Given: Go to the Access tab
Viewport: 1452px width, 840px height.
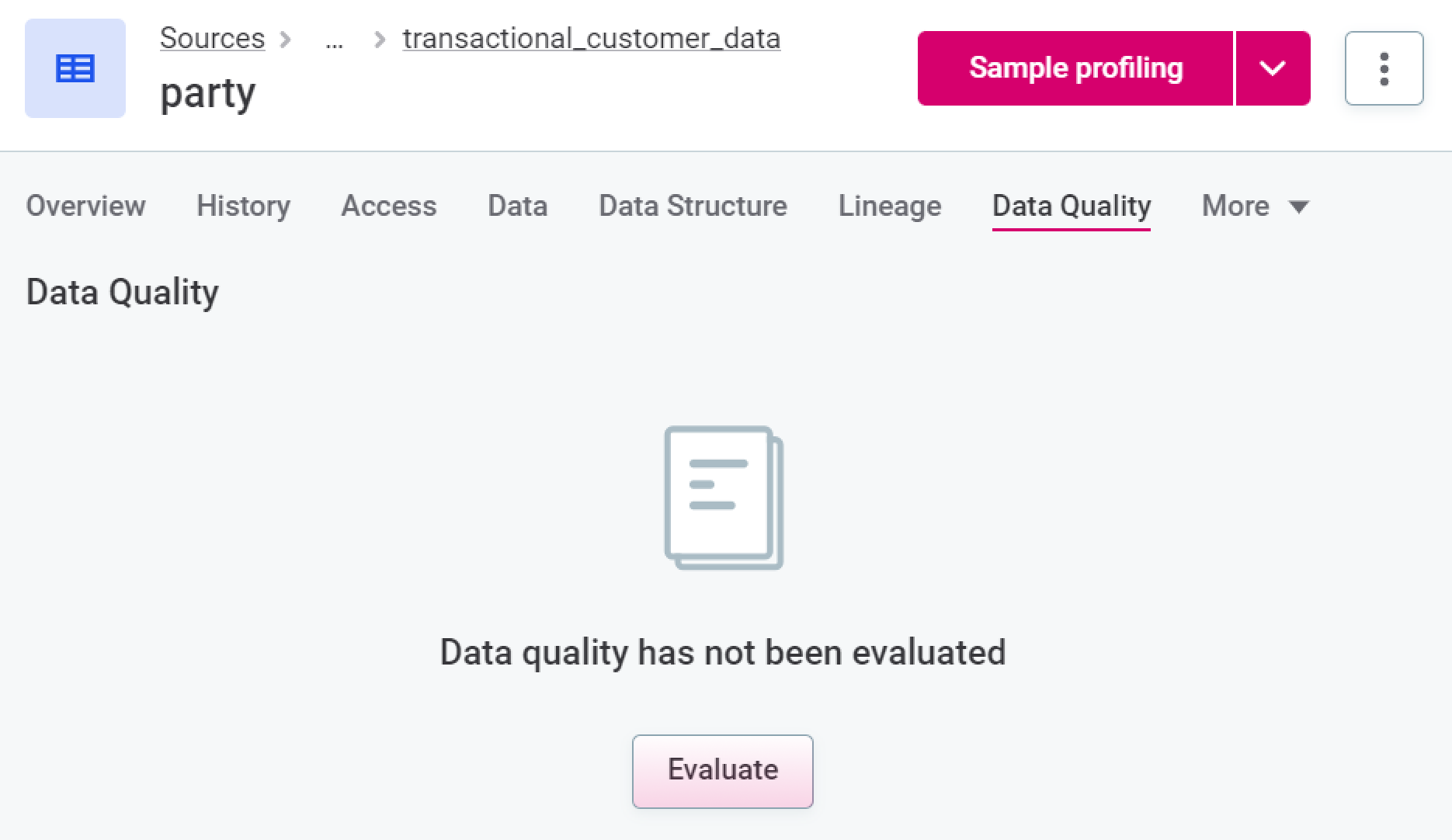Looking at the screenshot, I should pos(389,206).
